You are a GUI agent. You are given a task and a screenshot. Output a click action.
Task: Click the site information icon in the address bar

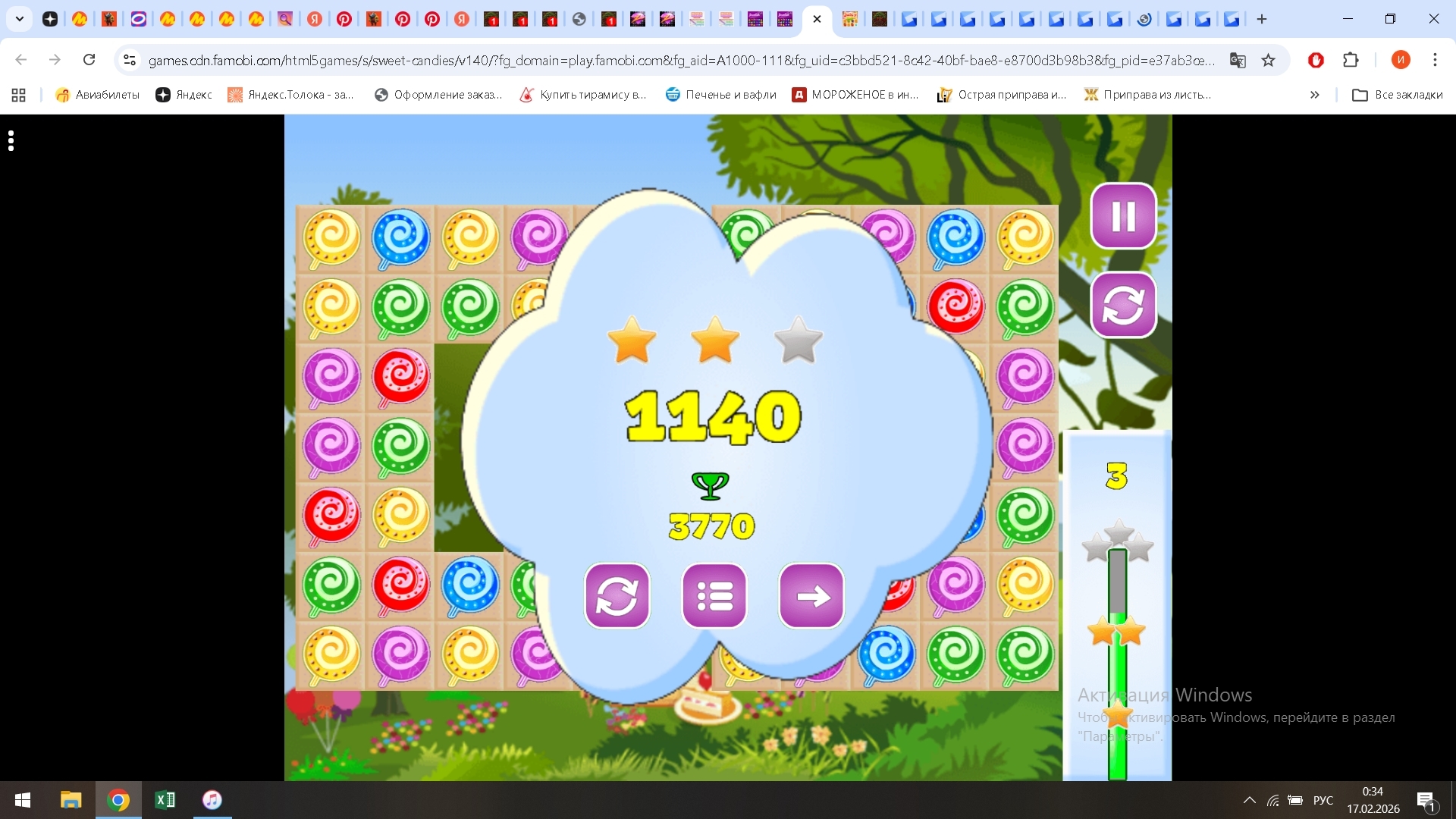pyautogui.click(x=130, y=60)
